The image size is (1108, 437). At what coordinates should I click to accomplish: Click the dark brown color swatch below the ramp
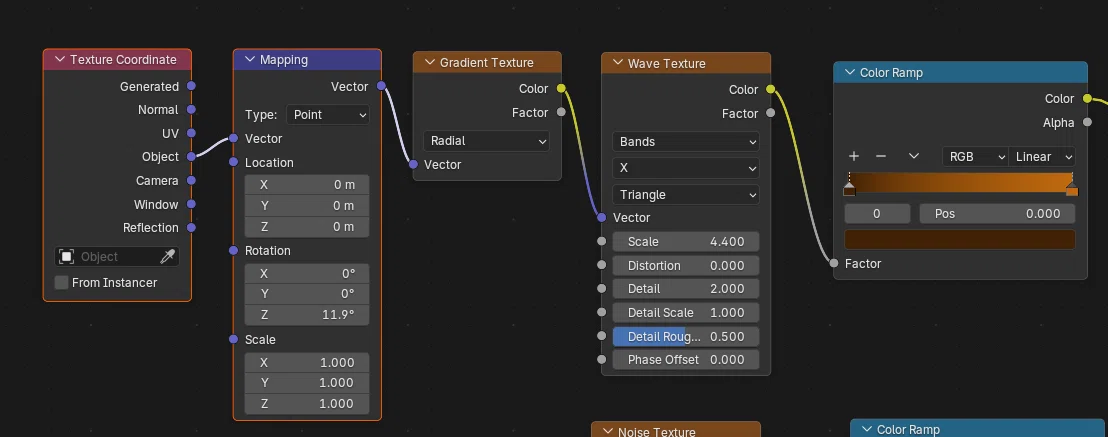click(960, 239)
